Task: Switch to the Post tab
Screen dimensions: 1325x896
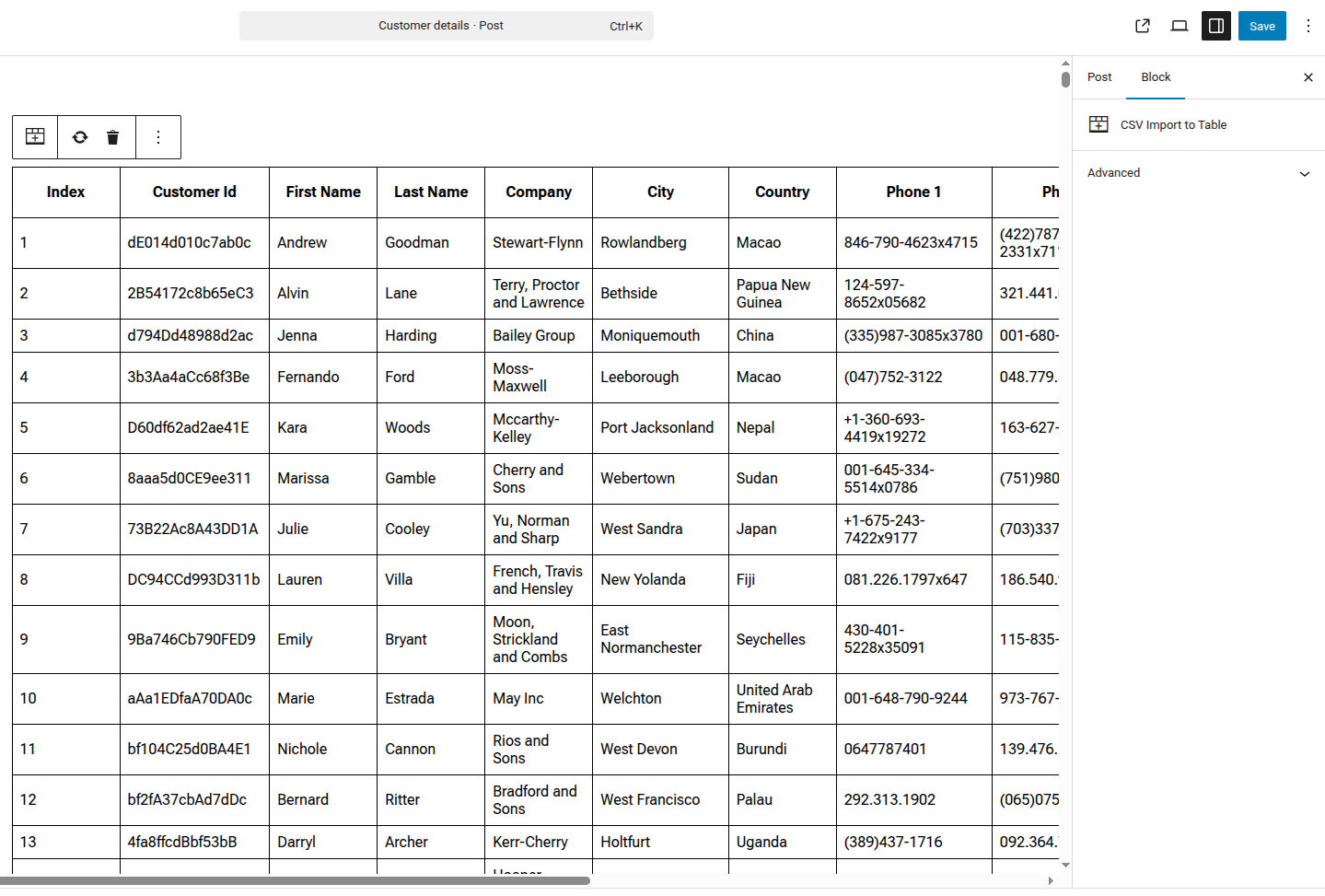Action: tap(1099, 77)
